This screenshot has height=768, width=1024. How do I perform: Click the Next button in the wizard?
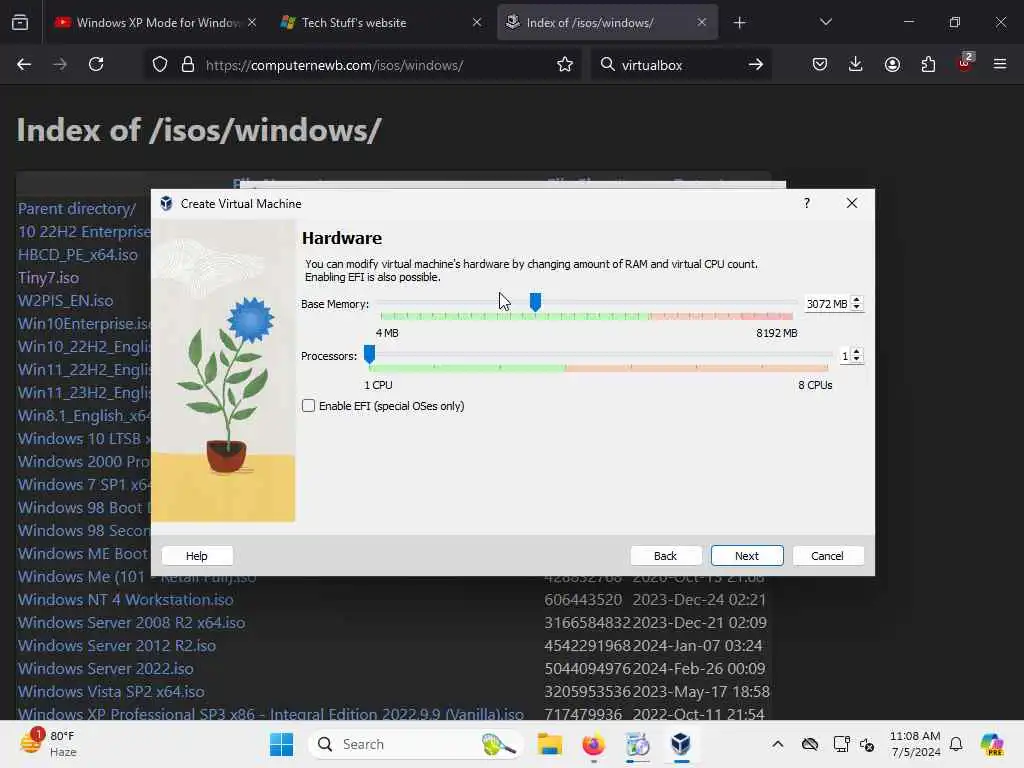(x=746, y=556)
